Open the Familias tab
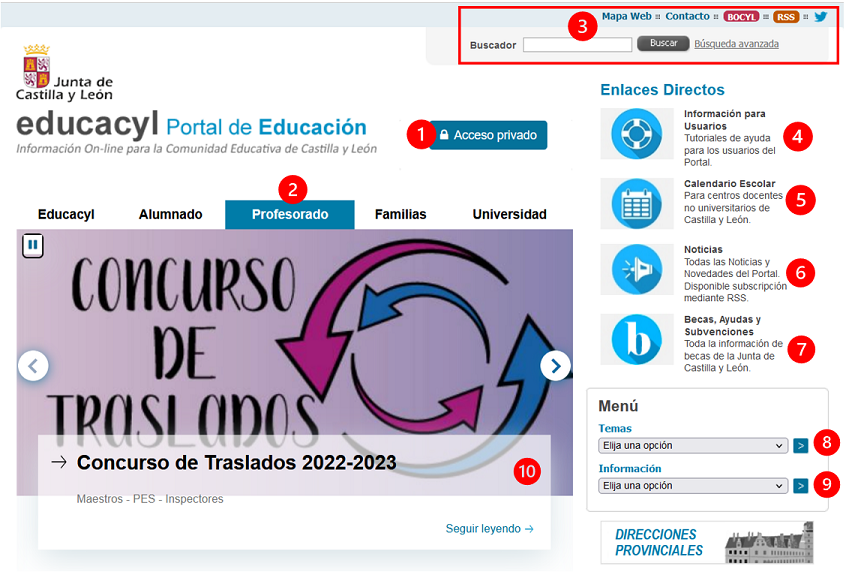The image size is (849, 572). pyautogui.click(x=401, y=214)
